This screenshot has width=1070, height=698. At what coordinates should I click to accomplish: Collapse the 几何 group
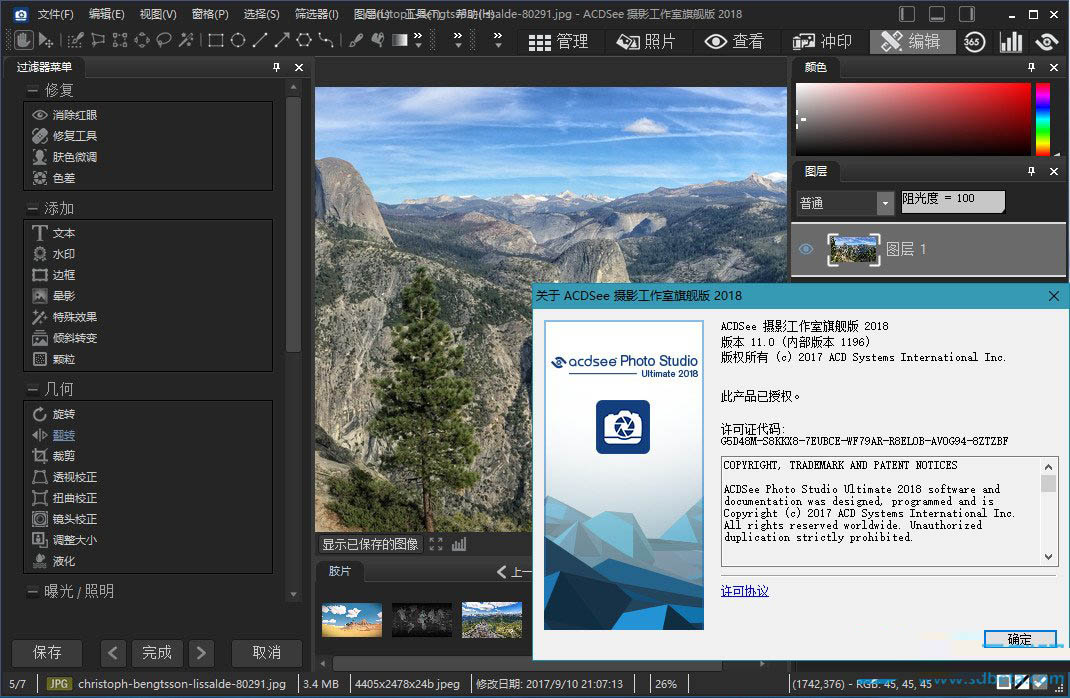(33, 389)
